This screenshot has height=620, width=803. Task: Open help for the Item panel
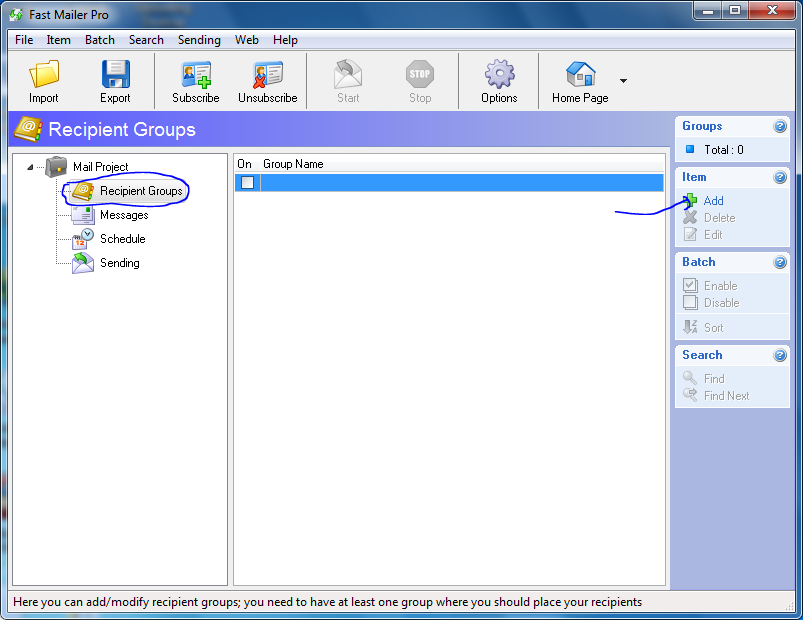coord(779,177)
